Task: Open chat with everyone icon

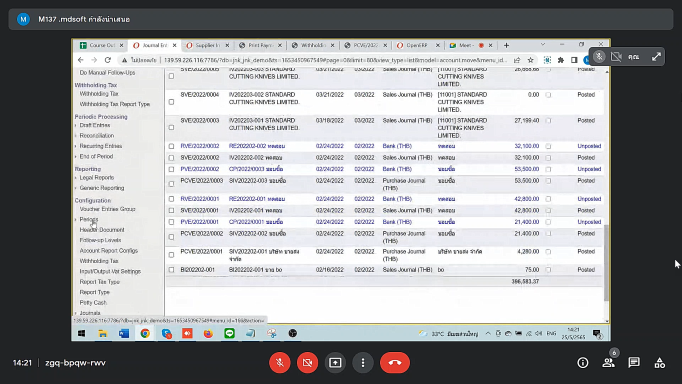Action: (x=634, y=363)
